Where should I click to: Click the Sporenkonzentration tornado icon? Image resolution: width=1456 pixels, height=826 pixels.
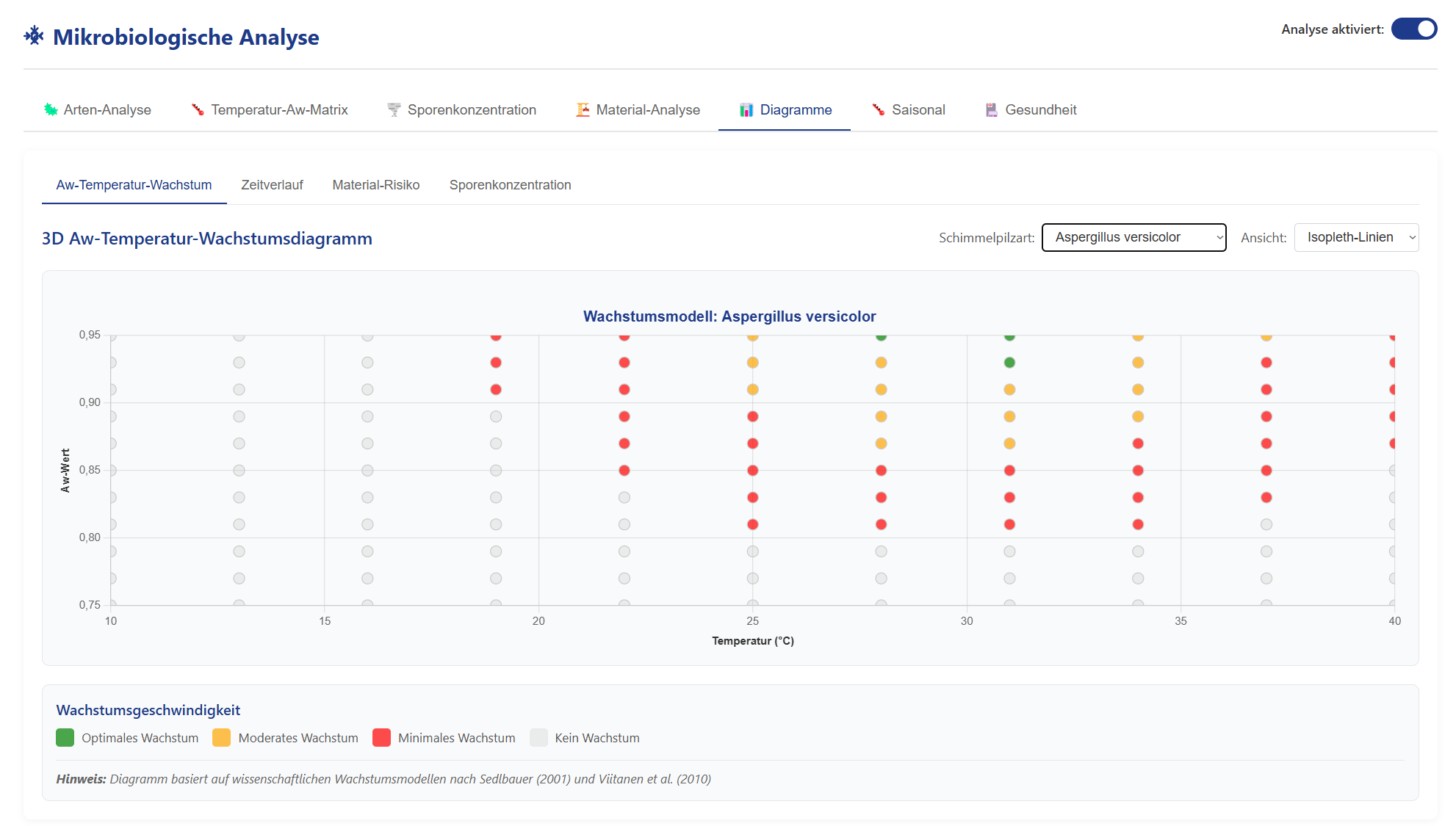(394, 109)
